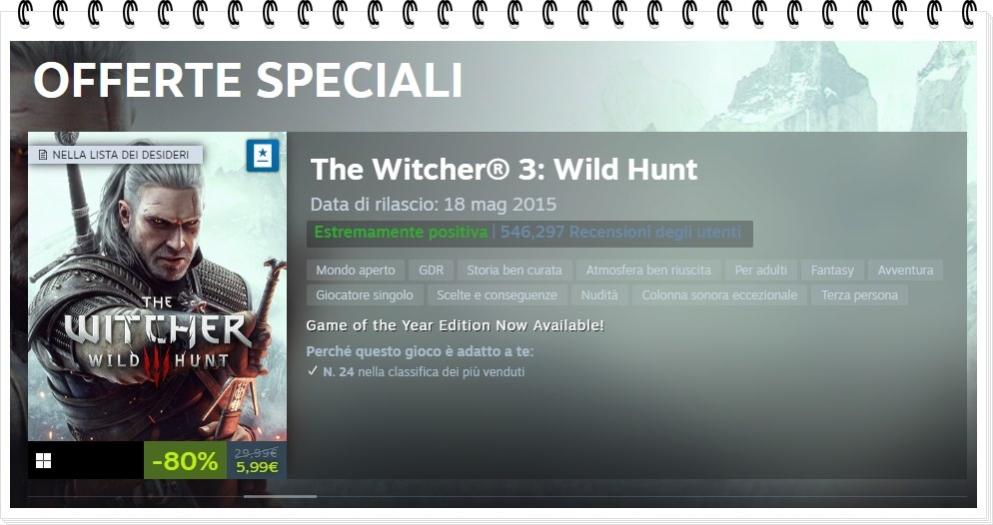Select the 'Mondo aperto' tag
Screen dimensions: 993x525
(355, 270)
